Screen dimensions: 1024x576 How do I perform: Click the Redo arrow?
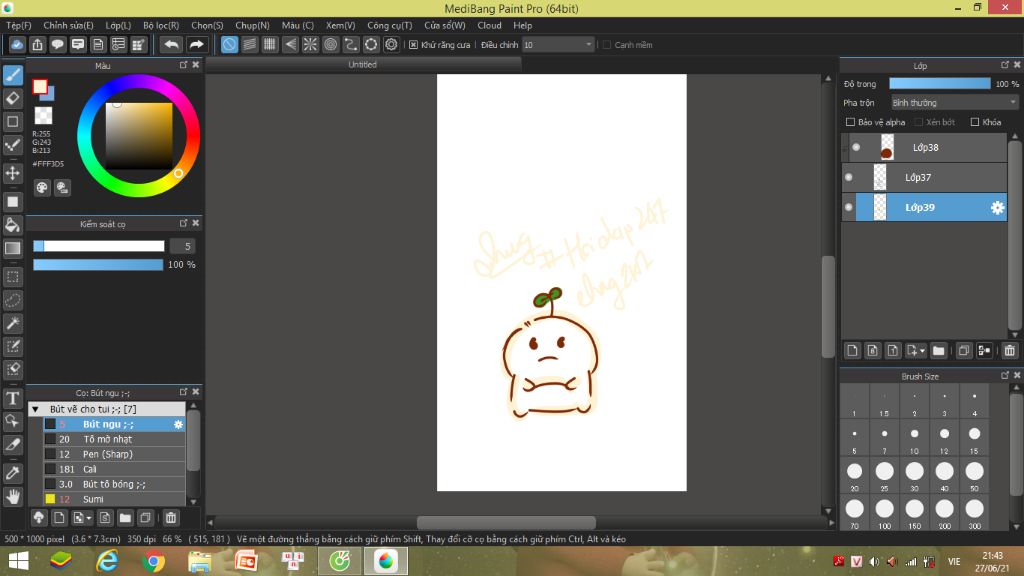click(196, 44)
